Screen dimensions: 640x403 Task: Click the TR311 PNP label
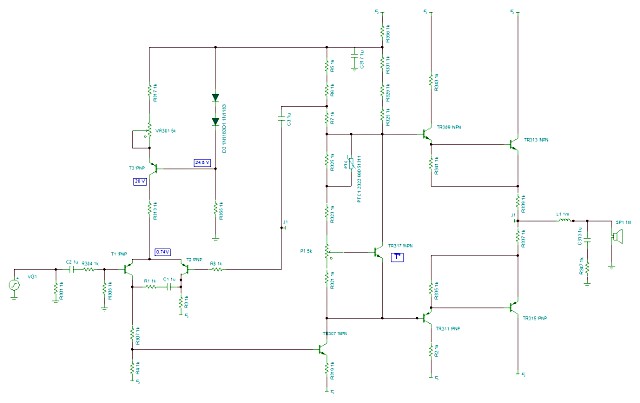click(x=448, y=328)
